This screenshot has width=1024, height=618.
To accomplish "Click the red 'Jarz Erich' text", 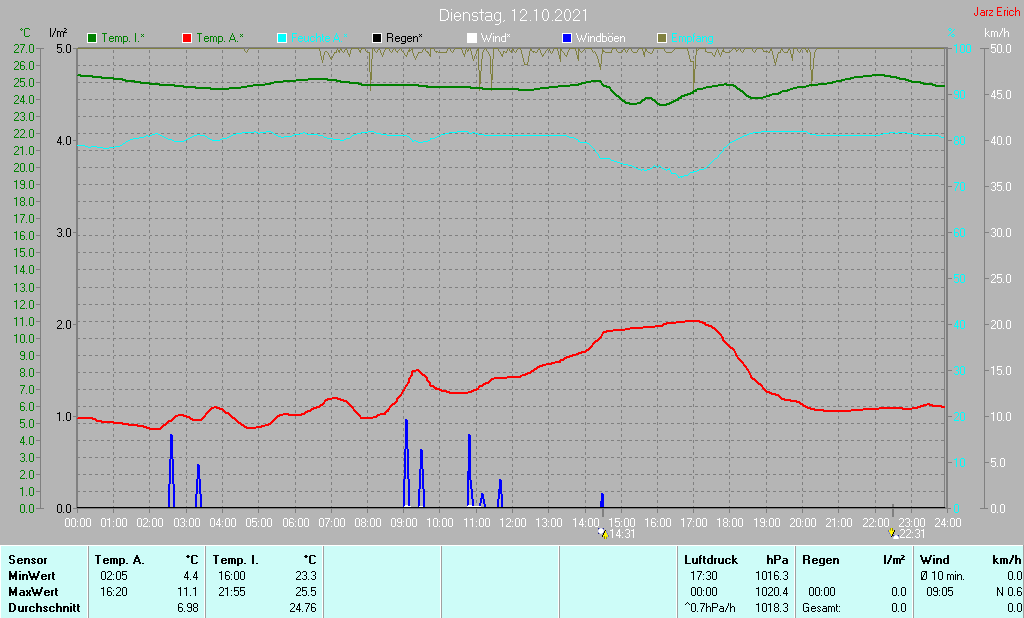I will (997, 12).
